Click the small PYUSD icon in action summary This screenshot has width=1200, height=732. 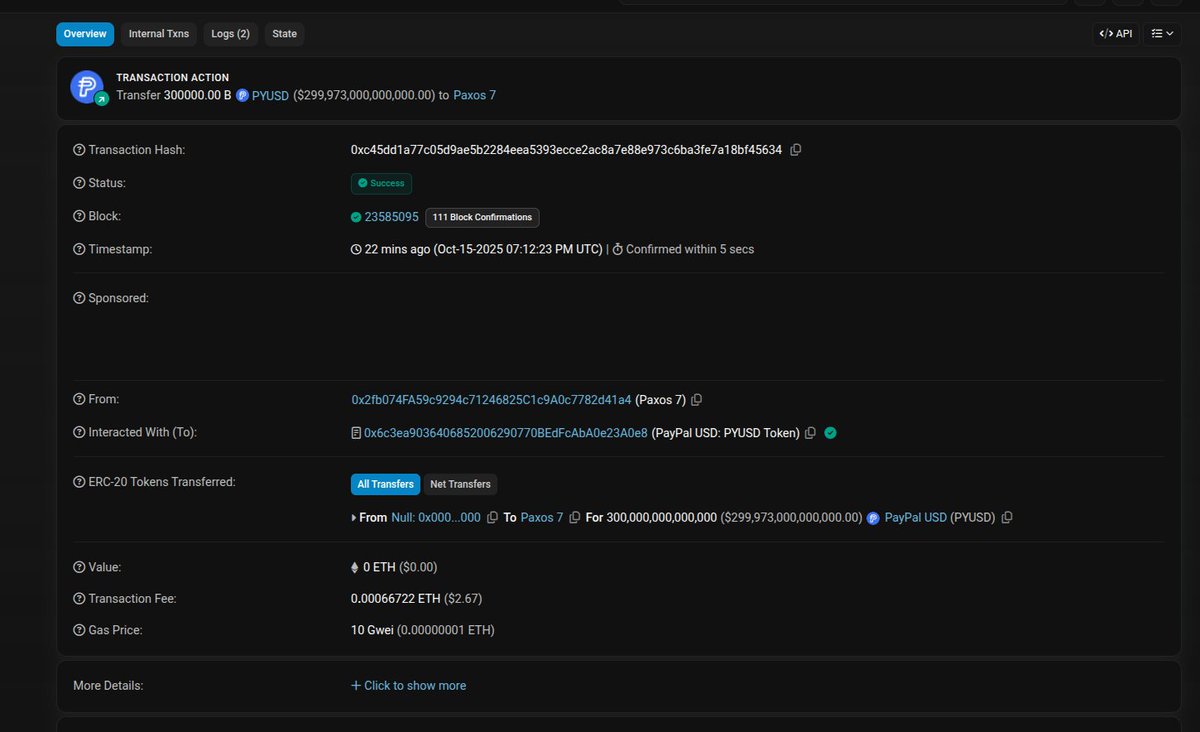coord(242,96)
